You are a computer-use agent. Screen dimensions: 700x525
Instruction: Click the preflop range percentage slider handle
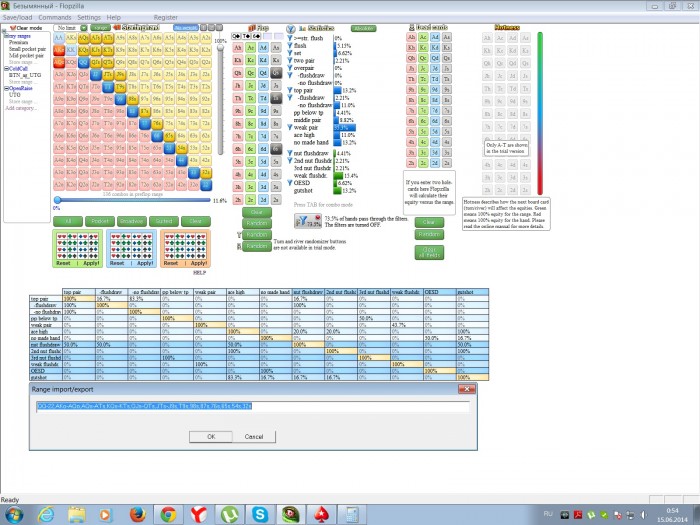[58, 200]
